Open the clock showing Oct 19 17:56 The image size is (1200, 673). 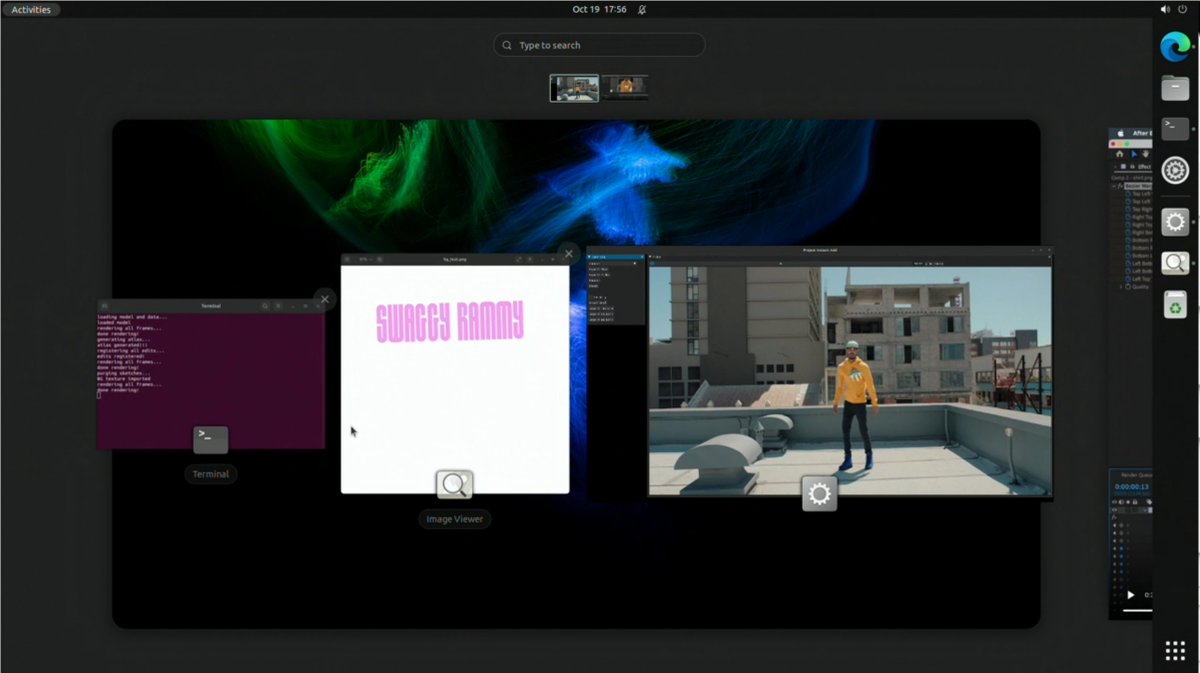pos(599,9)
